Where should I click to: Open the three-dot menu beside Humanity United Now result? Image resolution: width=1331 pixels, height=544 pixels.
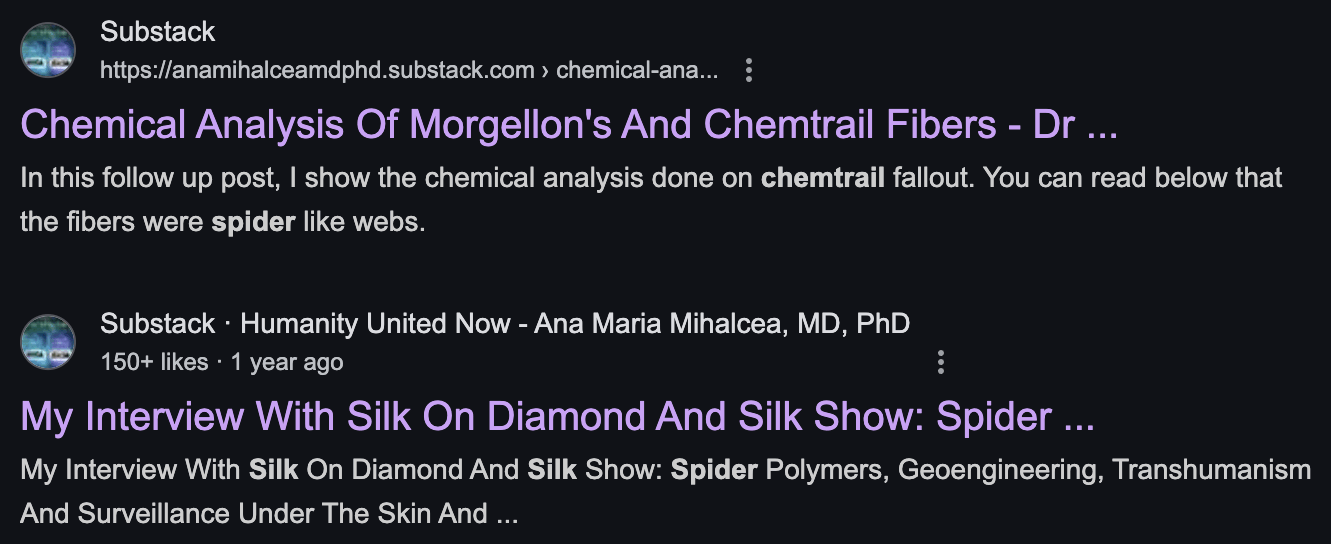tap(940, 362)
